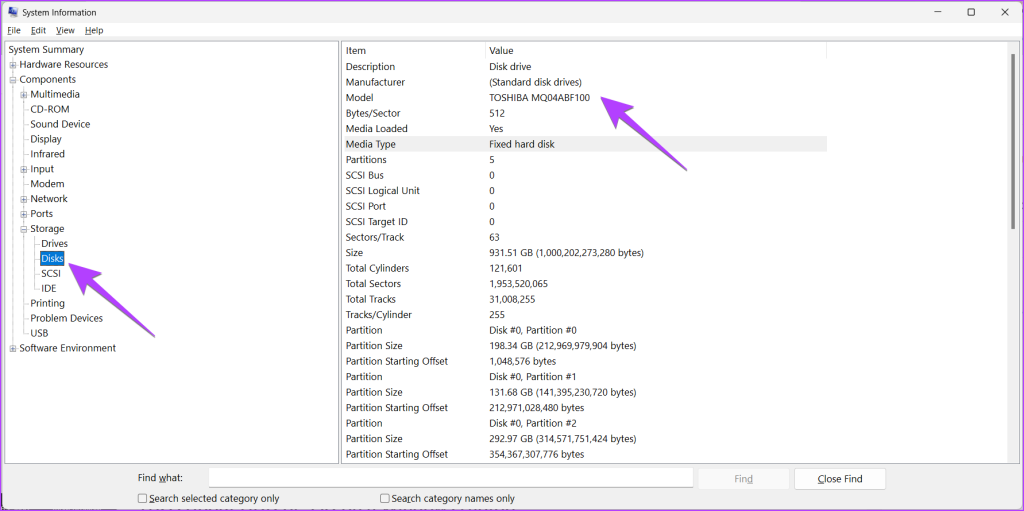
Task: Select Printing in the tree
Action: pos(47,303)
